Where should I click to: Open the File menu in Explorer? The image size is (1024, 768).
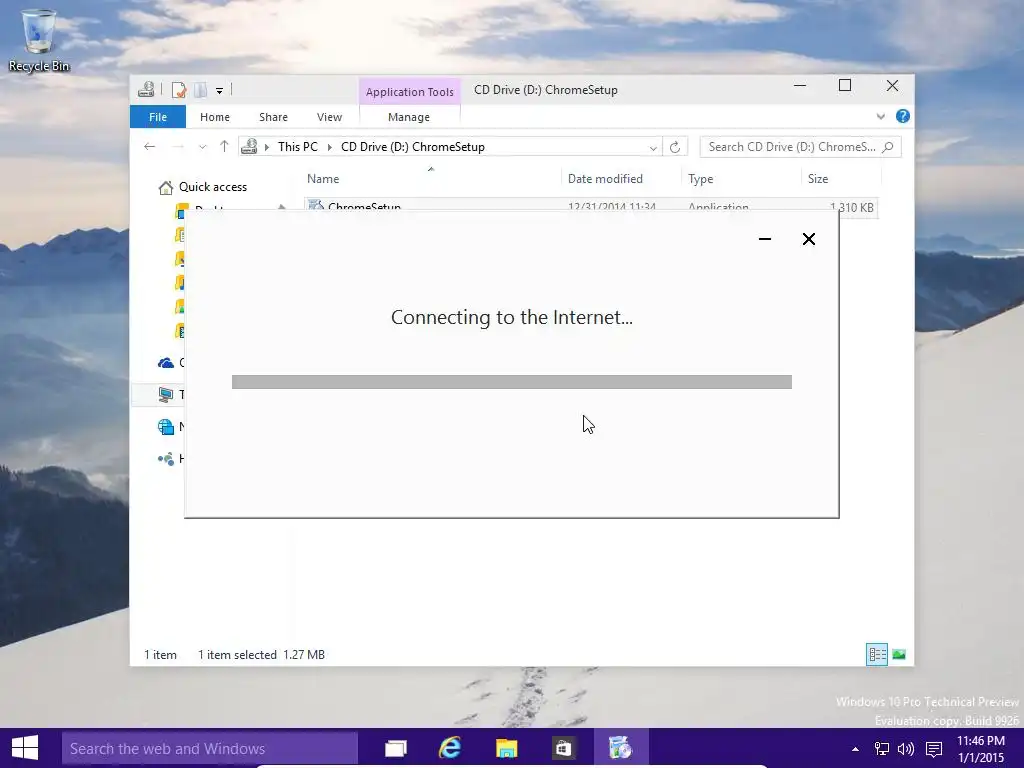(158, 117)
